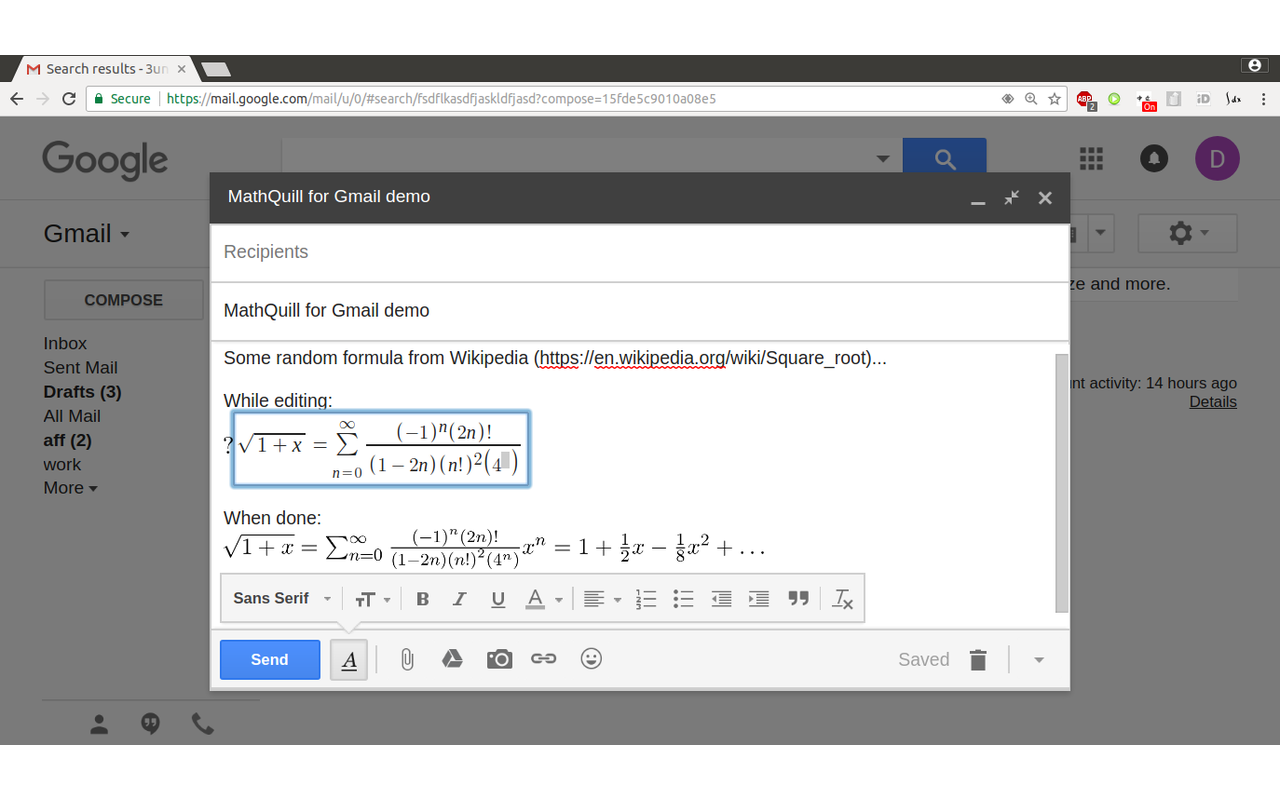
Task: Apply quote formatting
Action: (798, 599)
